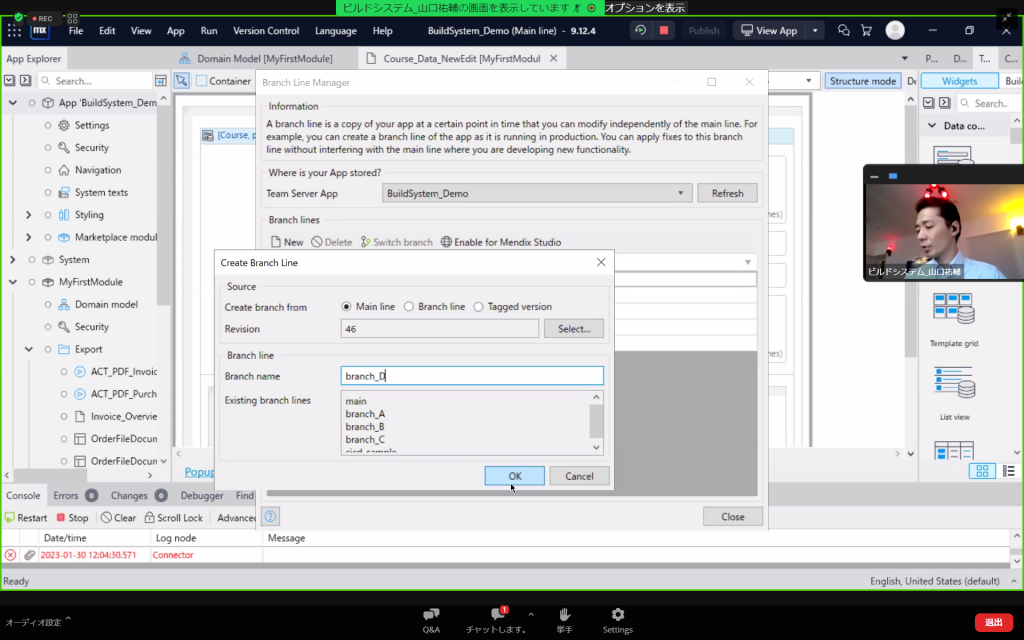Switch to the Errors tab
Viewport: 1024px width, 640px height.
(66, 495)
